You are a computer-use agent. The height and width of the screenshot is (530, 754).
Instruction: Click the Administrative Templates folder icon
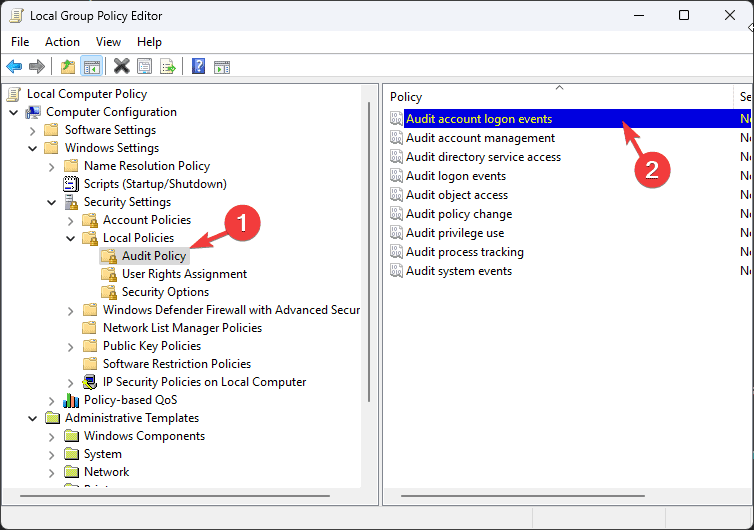pyautogui.click(x=52, y=418)
